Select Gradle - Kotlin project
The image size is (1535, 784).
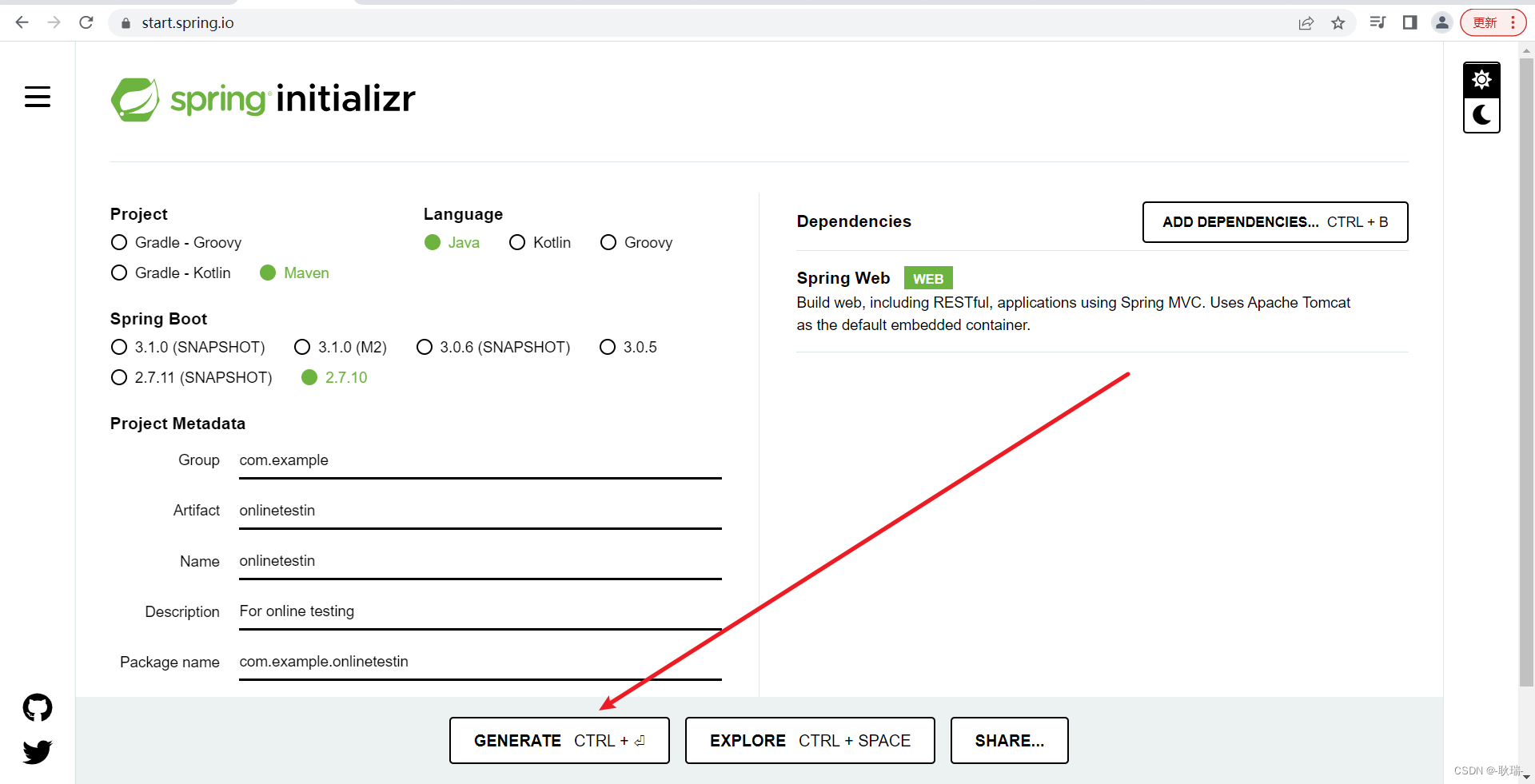click(x=170, y=273)
